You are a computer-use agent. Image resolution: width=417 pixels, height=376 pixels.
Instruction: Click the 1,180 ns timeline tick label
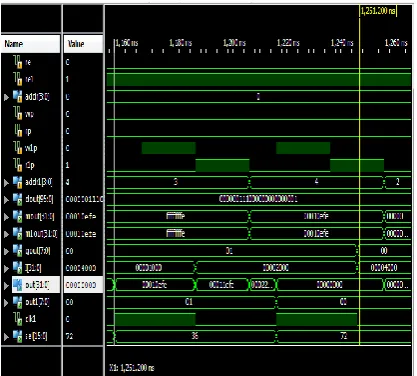[x=180, y=43]
